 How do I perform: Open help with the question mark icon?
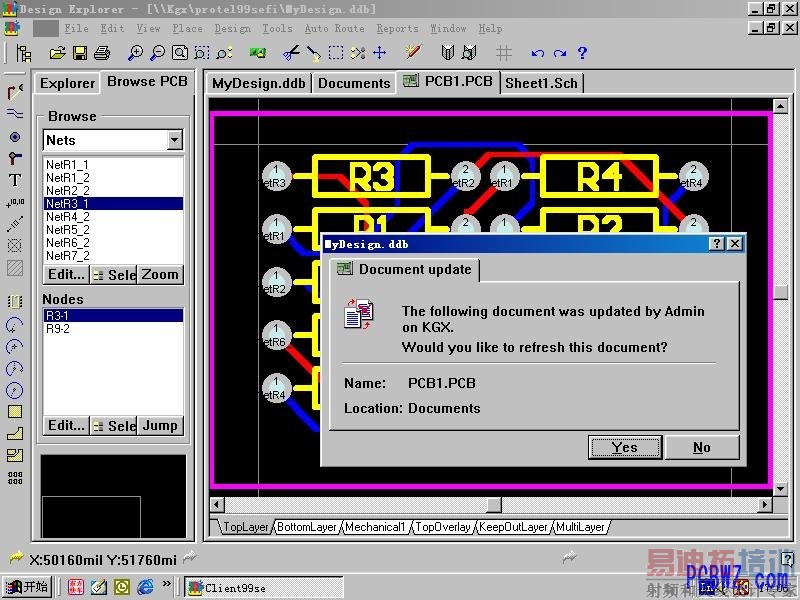(x=582, y=53)
